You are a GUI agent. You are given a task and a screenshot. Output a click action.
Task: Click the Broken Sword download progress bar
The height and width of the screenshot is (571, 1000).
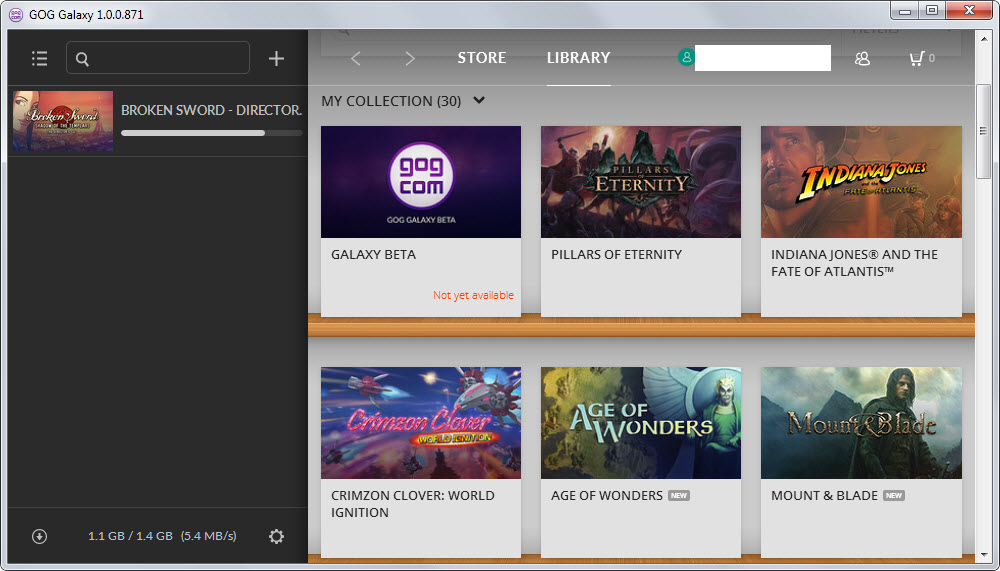(212, 133)
